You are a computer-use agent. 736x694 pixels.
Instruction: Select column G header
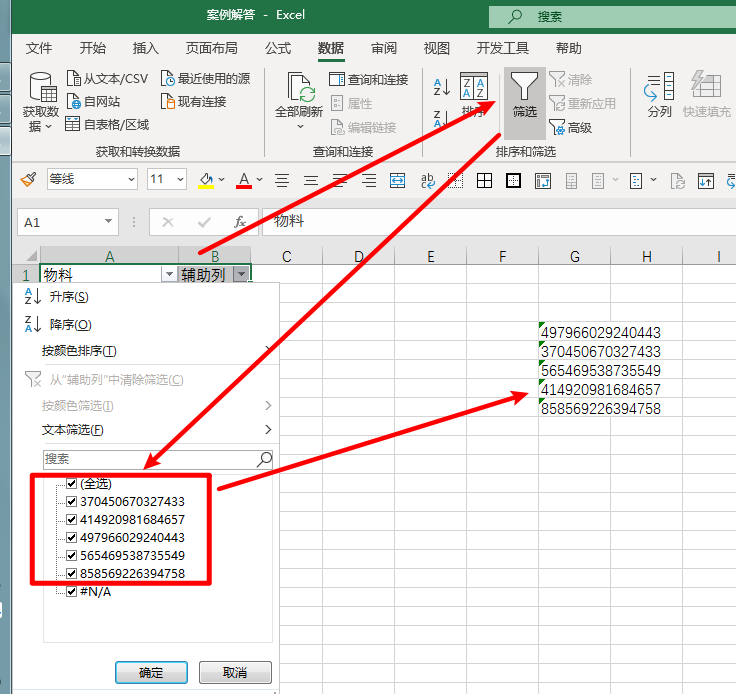tap(575, 256)
